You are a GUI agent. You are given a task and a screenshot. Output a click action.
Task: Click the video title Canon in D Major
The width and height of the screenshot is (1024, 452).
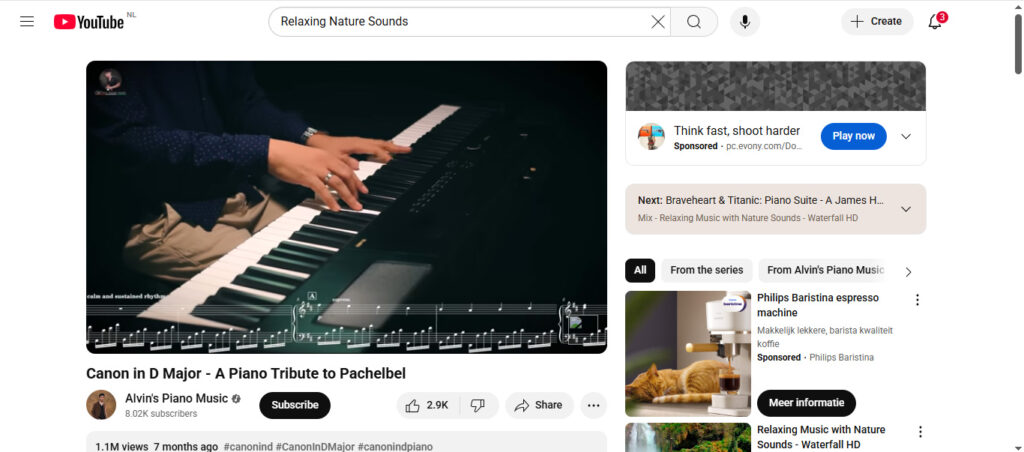(246, 374)
